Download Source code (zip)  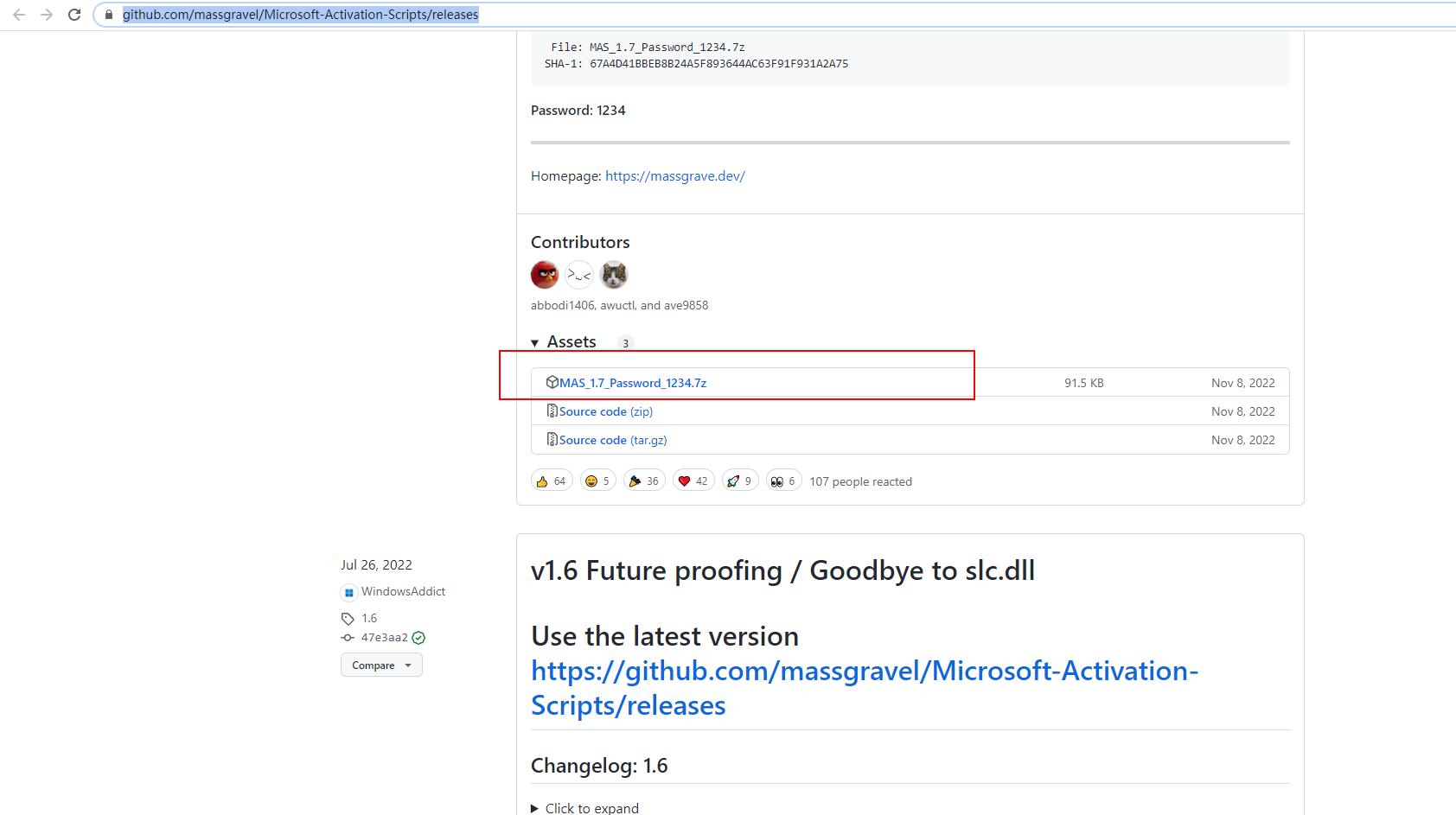point(605,411)
